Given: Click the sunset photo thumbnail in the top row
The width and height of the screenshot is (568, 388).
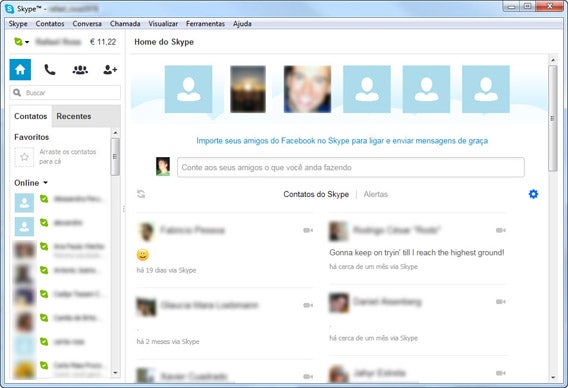Looking at the screenshot, I should (248, 89).
